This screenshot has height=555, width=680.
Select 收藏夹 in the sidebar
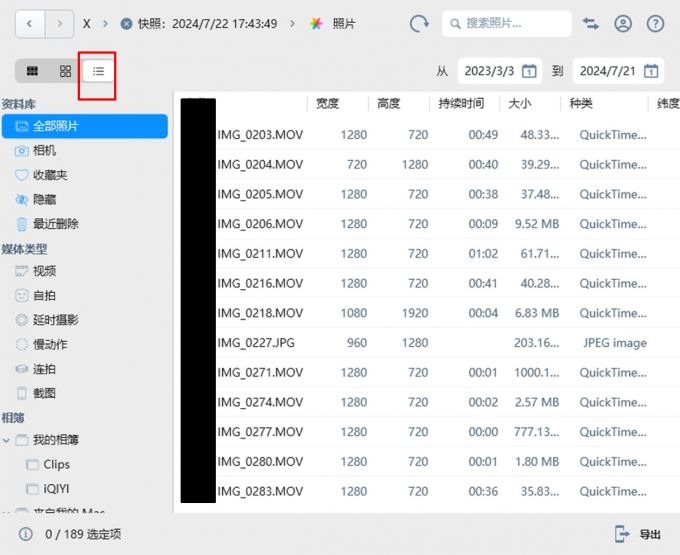[50, 175]
